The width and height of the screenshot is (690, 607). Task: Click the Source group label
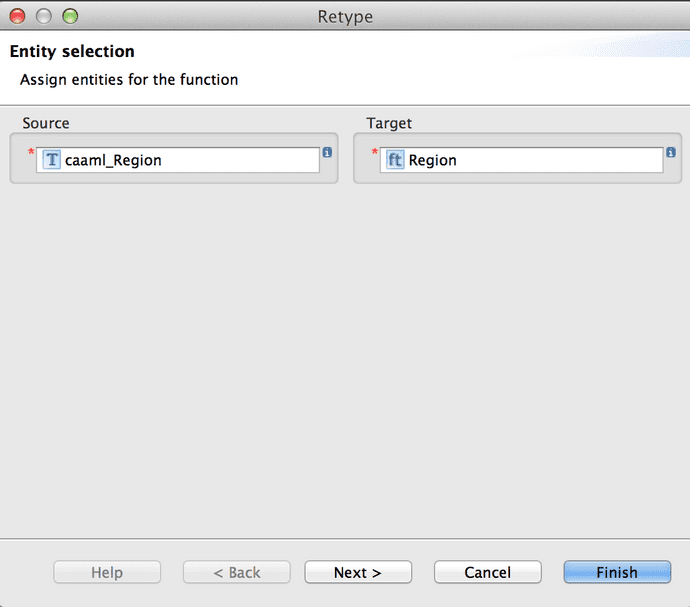[x=46, y=123]
